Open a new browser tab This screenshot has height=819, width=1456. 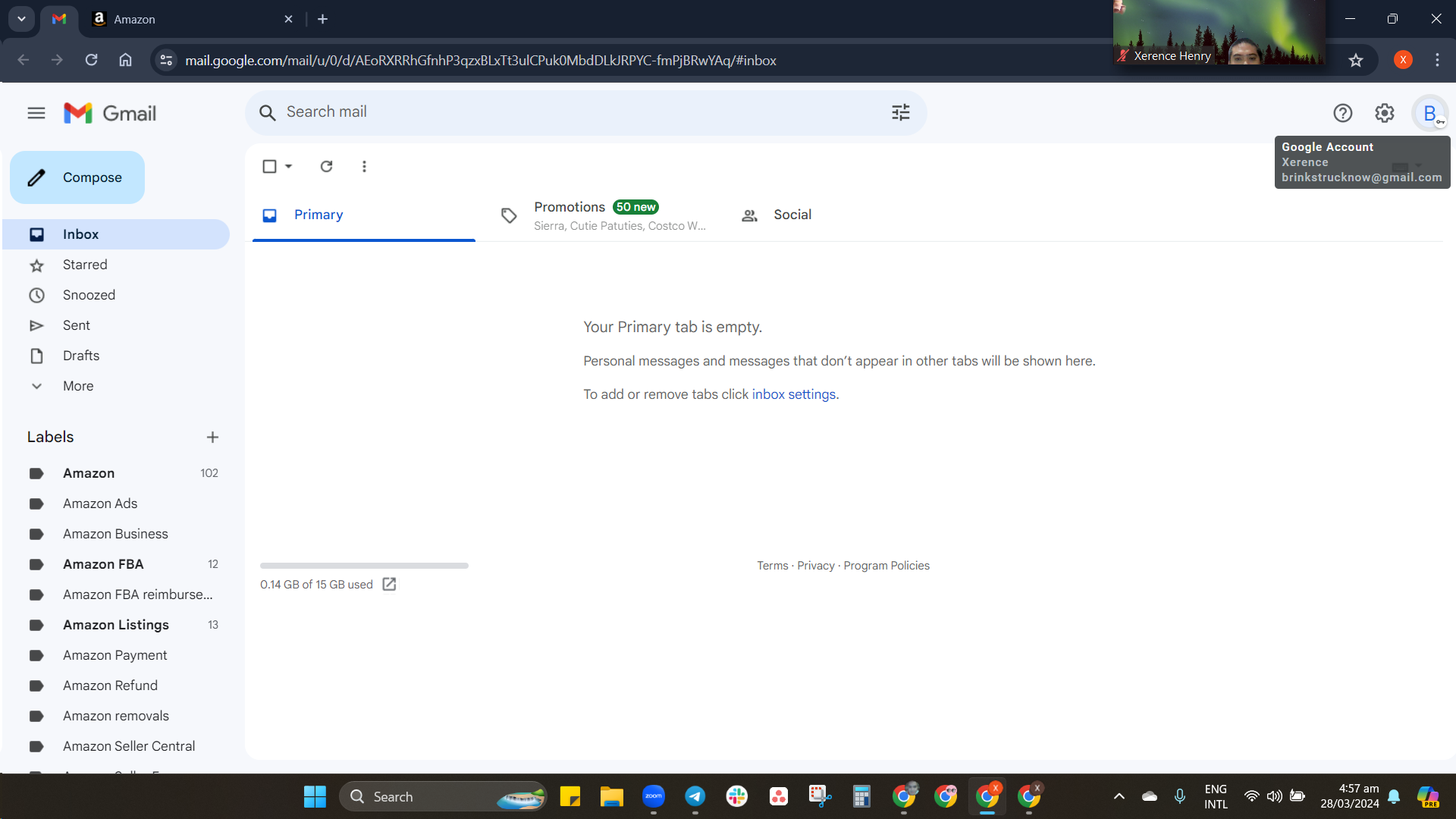[x=322, y=19]
